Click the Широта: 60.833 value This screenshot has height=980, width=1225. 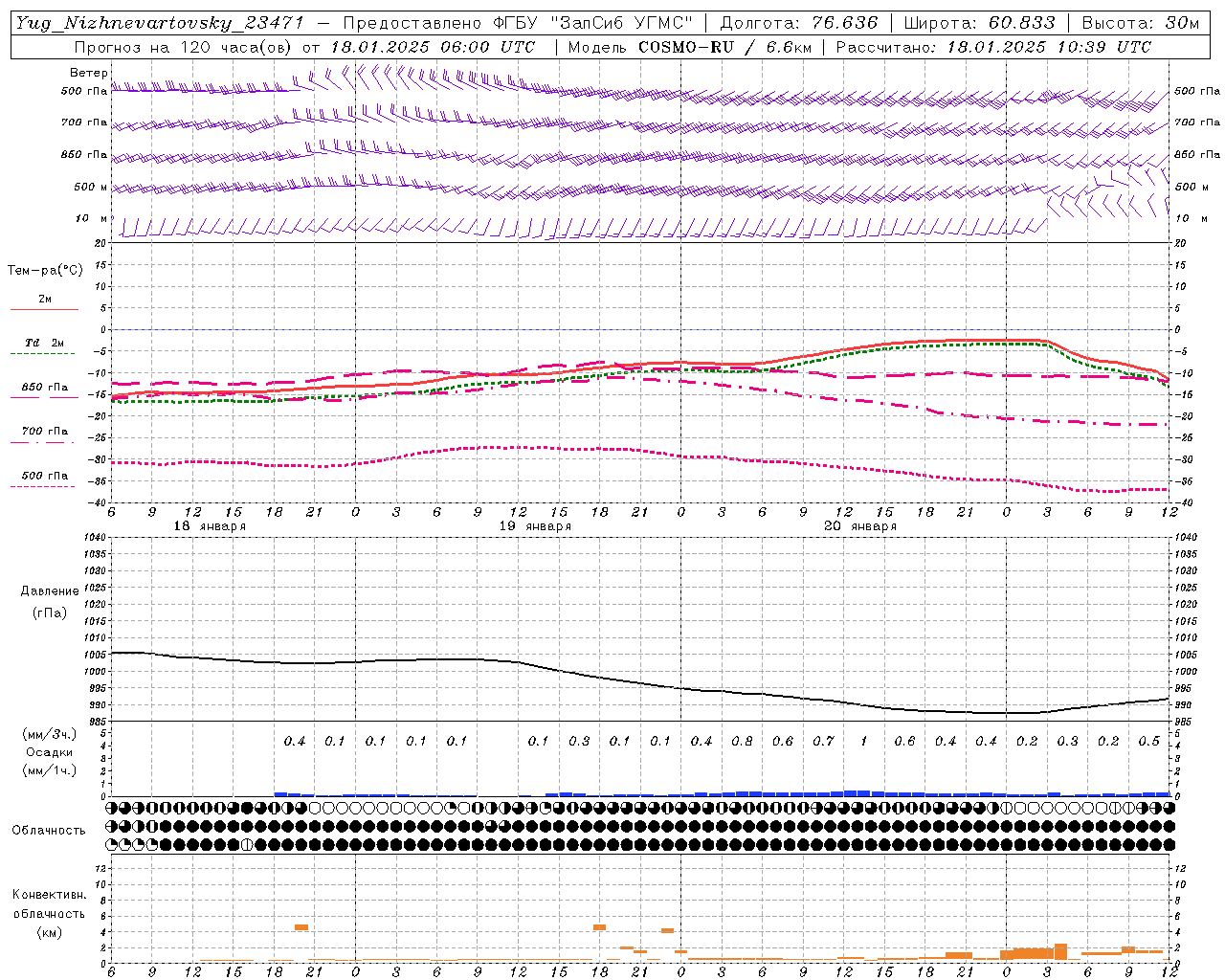tap(979, 23)
